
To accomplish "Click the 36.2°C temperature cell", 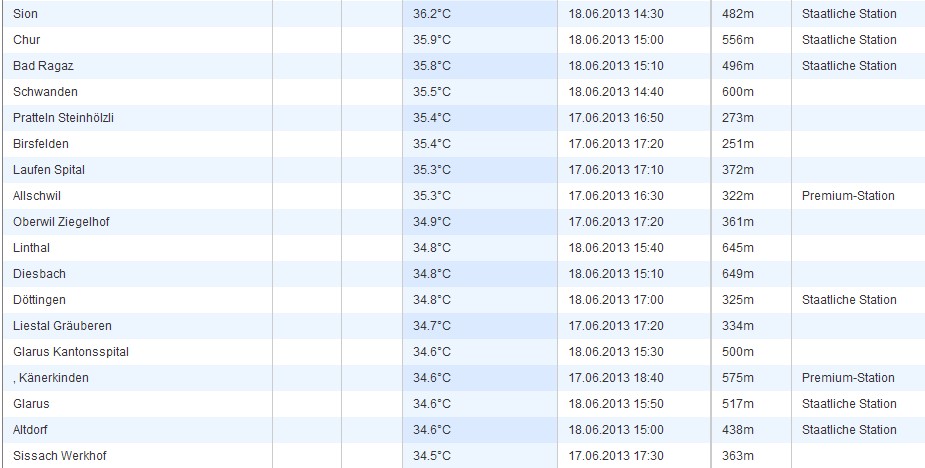I will 432,14.
